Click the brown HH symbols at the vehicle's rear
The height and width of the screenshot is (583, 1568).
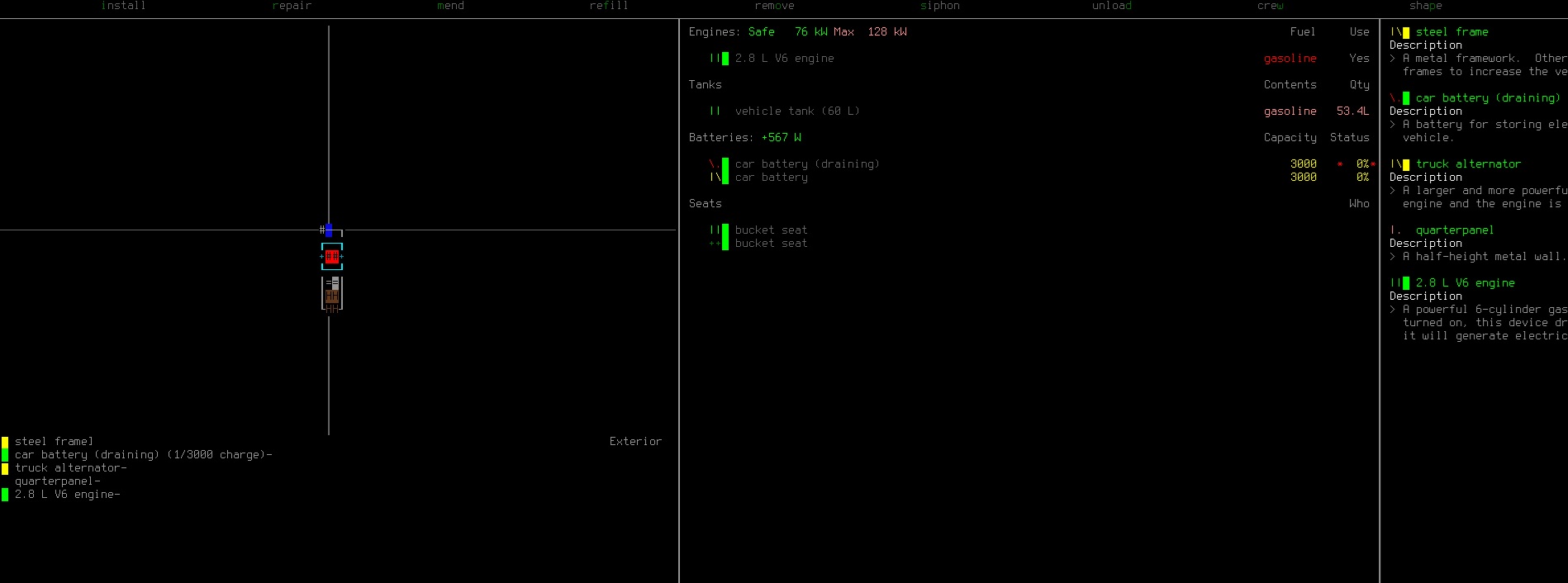pos(332,309)
